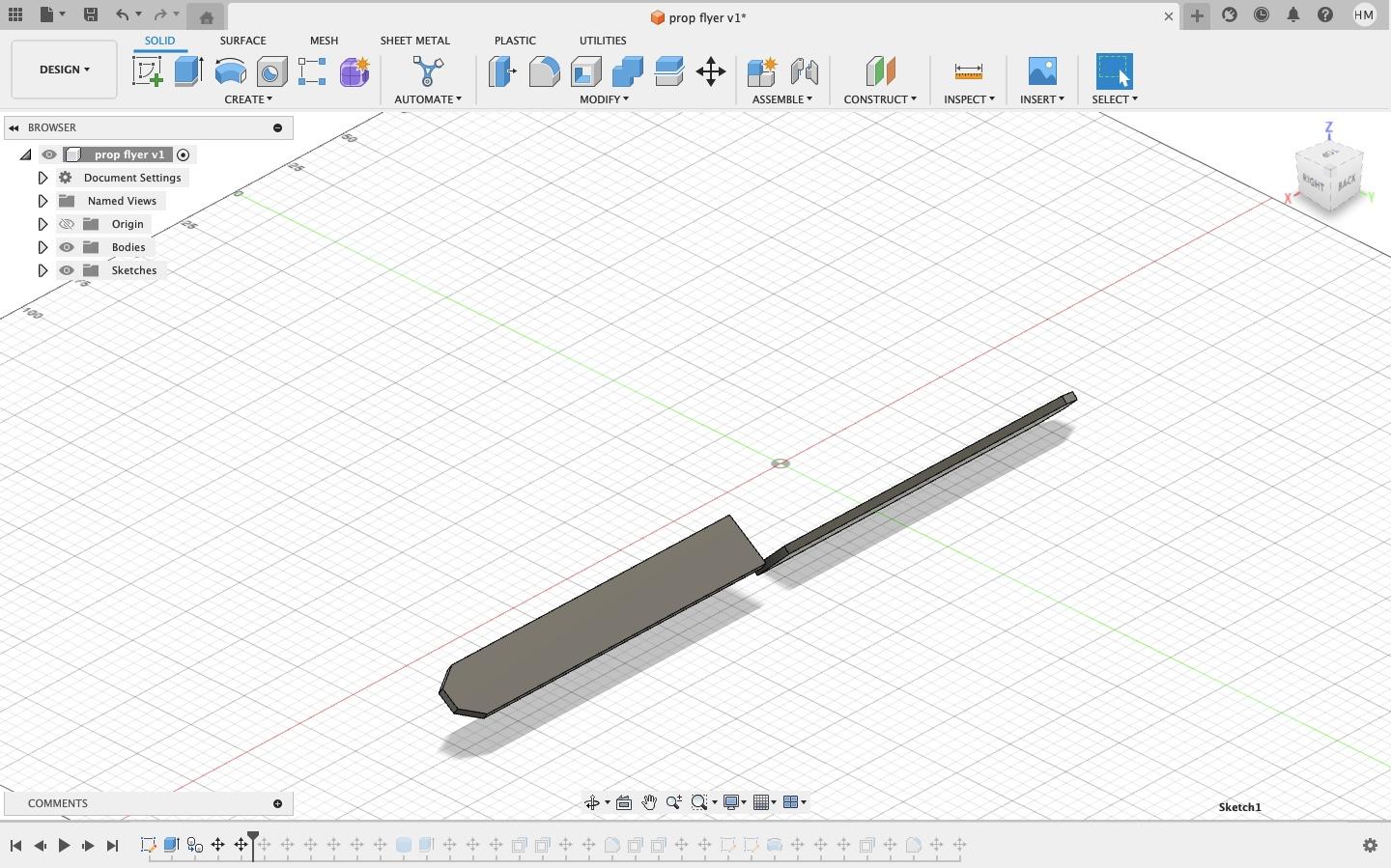Expand the Bodies folder

[x=43, y=247]
